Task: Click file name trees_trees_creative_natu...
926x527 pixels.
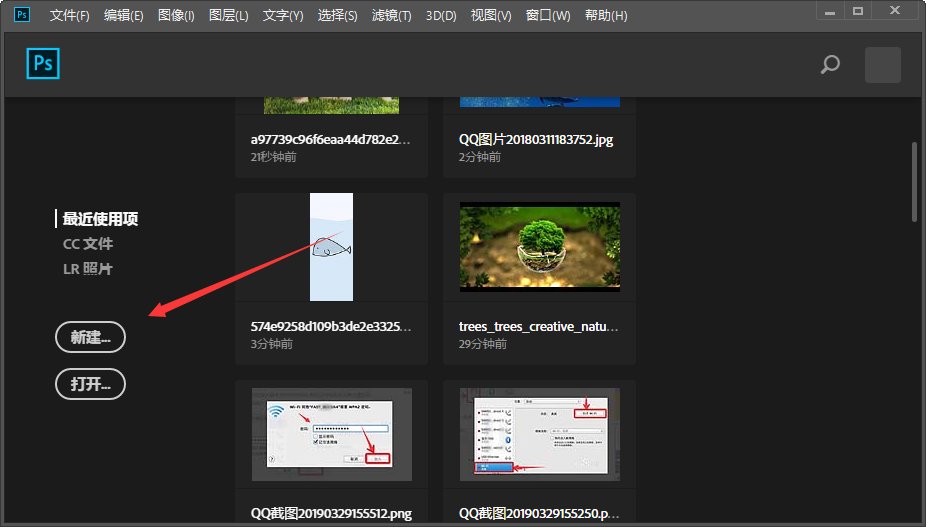Action: coord(539,326)
